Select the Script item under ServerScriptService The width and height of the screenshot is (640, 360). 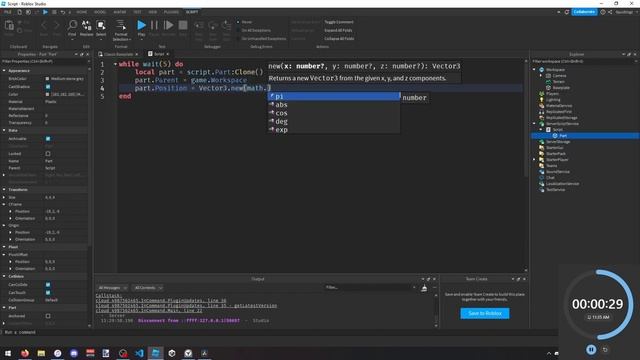(558, 129)
